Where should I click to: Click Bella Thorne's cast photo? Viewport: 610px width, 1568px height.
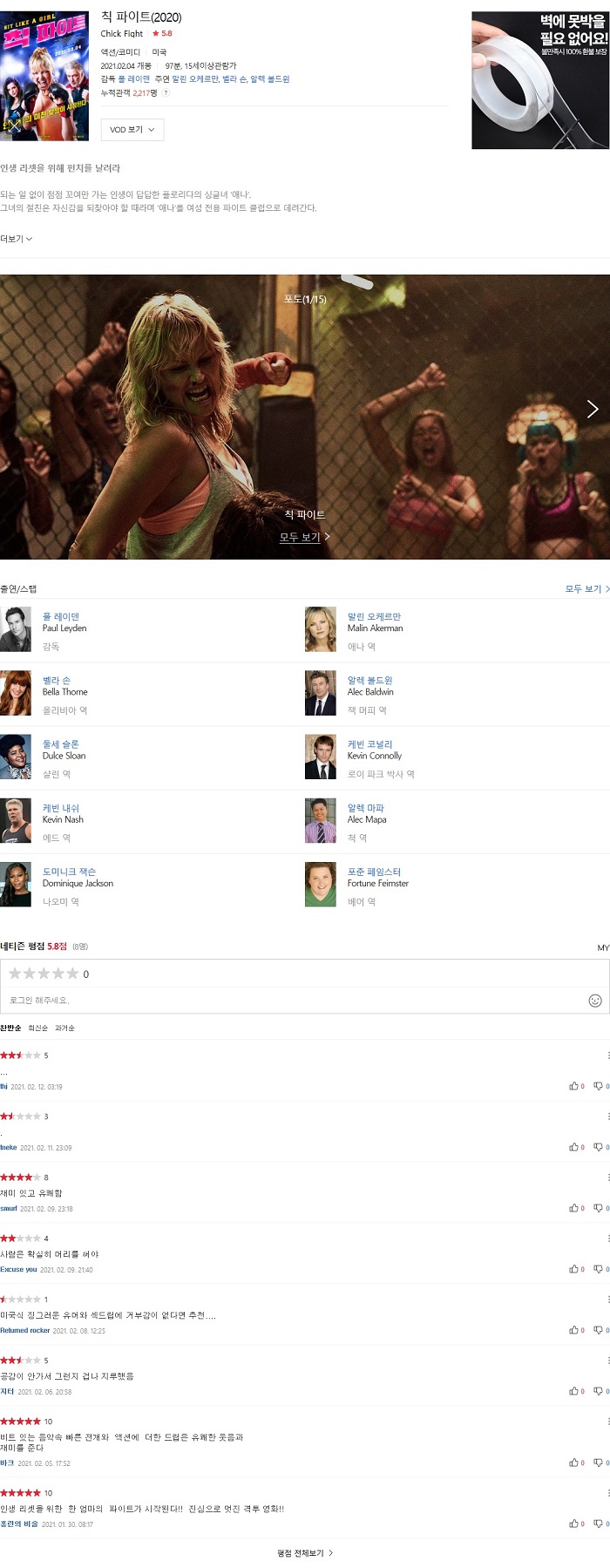click(x=16, y=693)
